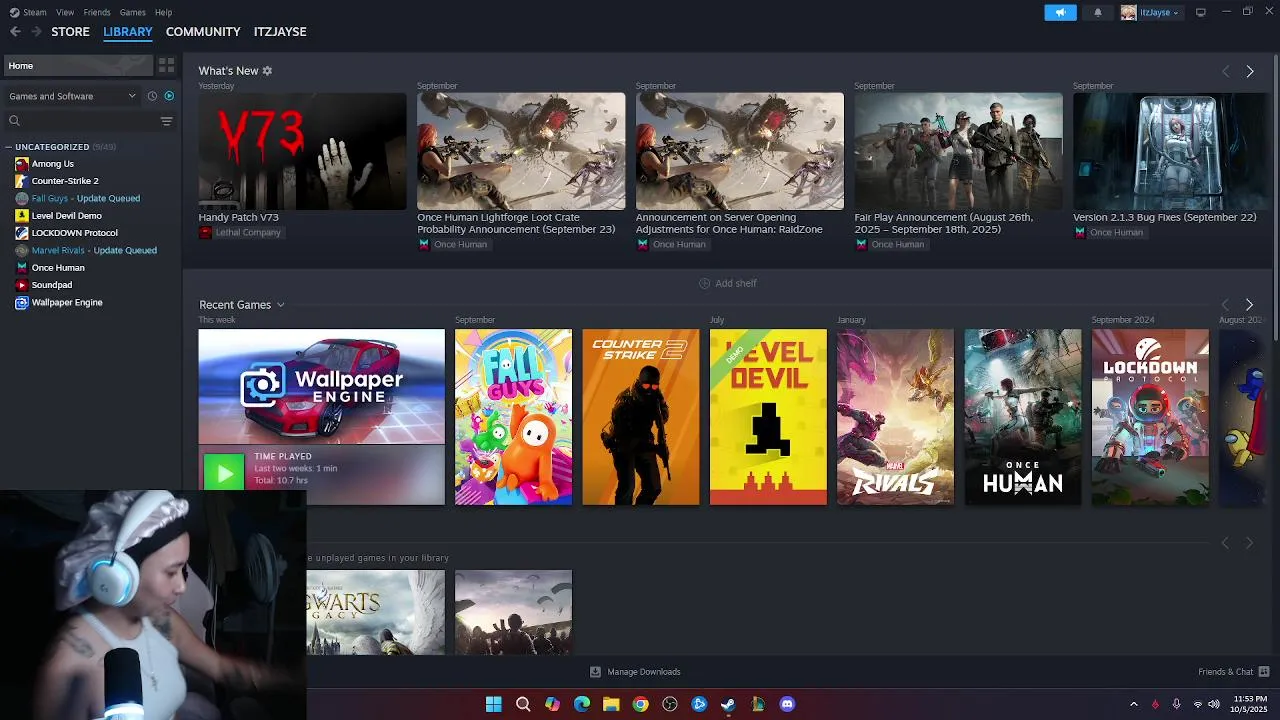This screenshot has height=720, width=1280.
Task: Click the Soundpad icon in sidebar
Action: coord(22,285)
